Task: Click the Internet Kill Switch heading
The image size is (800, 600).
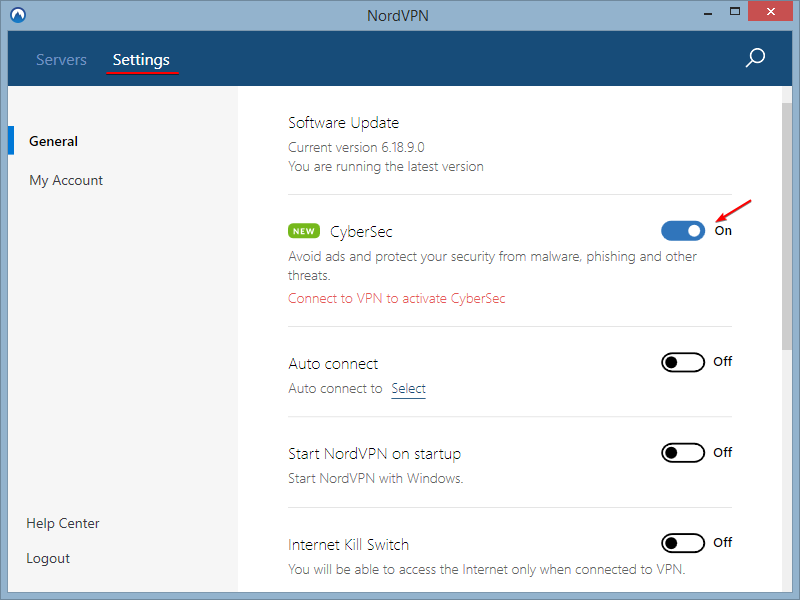Action: pos(348,545)
